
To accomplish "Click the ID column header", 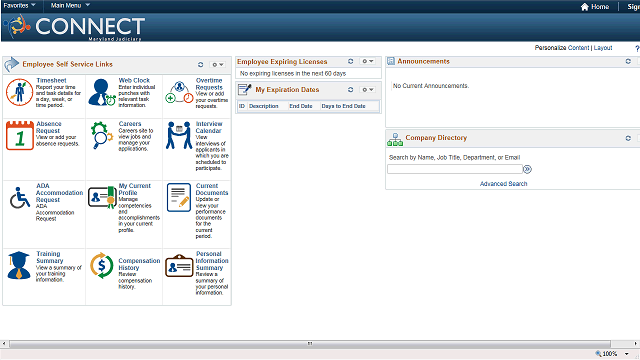I will coord(242,106).
